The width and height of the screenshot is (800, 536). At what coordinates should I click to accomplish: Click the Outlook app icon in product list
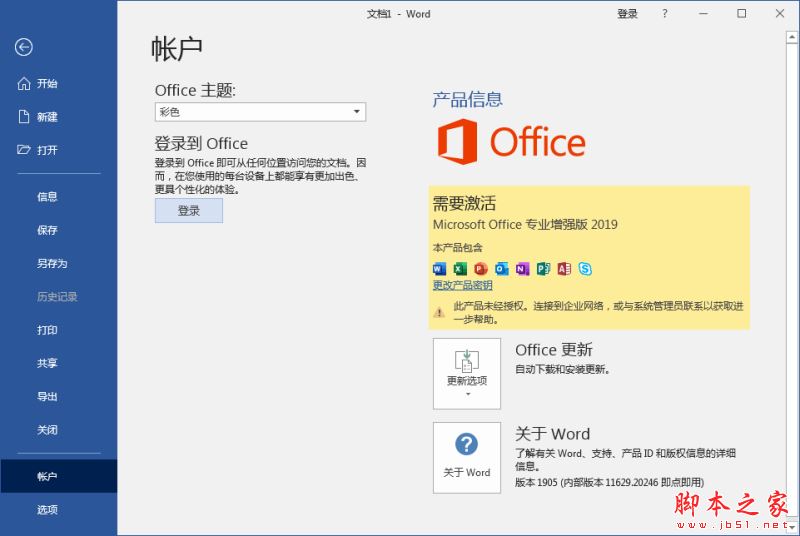coord(502,269)
